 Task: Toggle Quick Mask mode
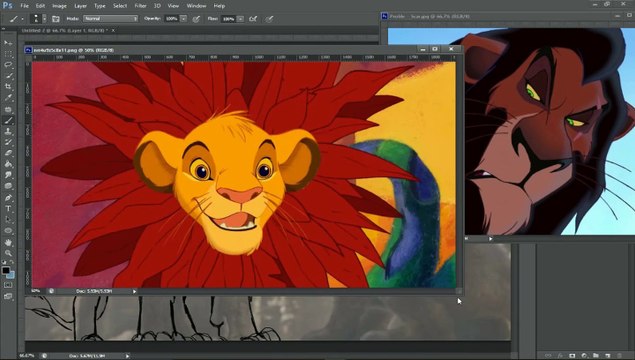click(x=8, y=285)
